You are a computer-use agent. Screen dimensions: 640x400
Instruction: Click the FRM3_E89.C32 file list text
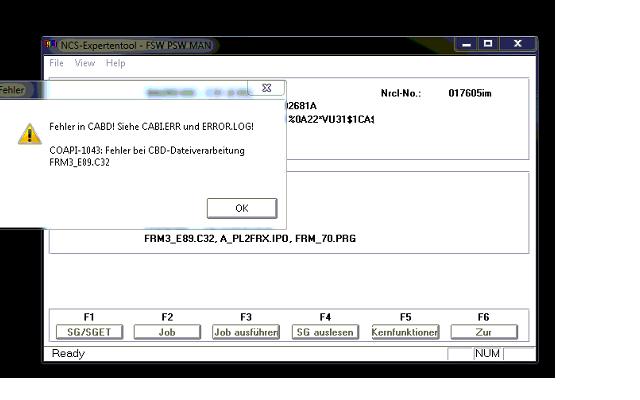pyautogui.click(x=181, y=239)
